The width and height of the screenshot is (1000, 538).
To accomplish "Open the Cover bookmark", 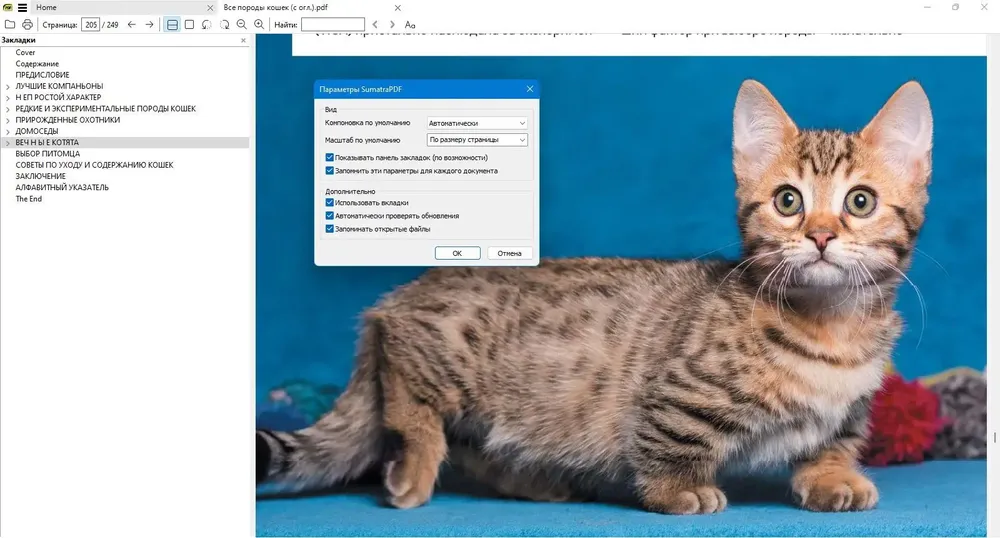I will pyautogui.click(x=26, y=52).
